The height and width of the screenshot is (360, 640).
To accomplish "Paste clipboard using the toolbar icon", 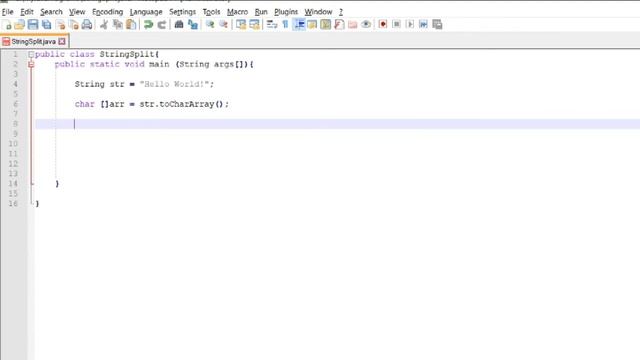I will pos(131,24).
